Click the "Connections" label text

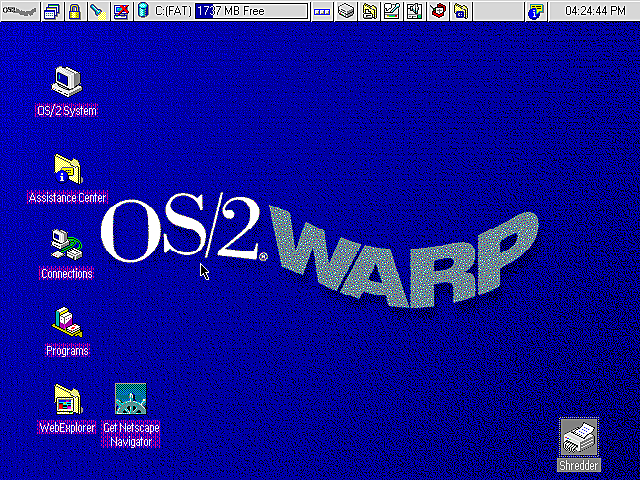67,273
